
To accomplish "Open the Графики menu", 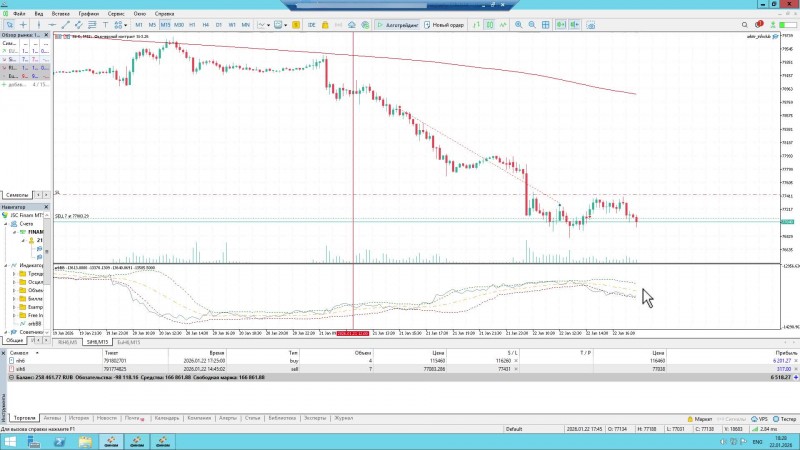I will [x=89, y=14].
